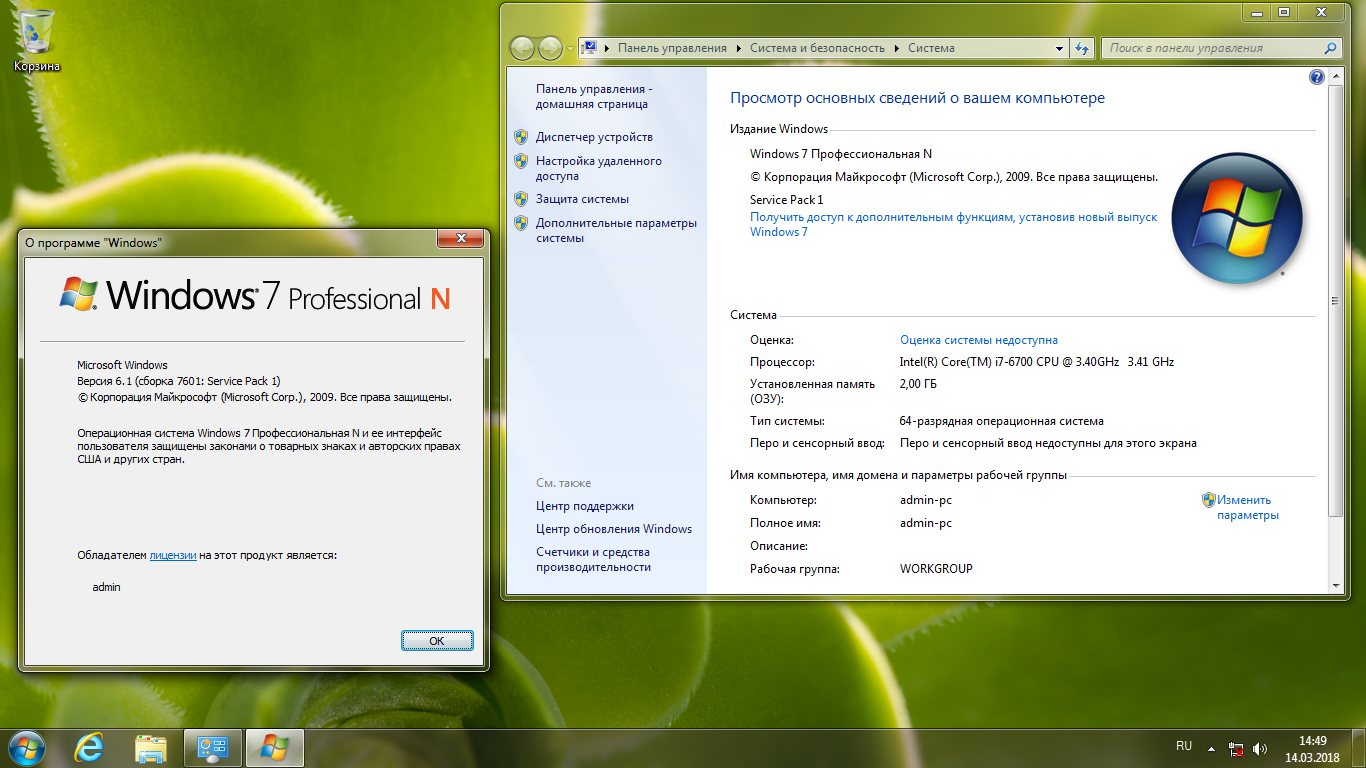1366x768 pixels.
Task: Open the Корзина desktop icon
Action: coord(37,40)
